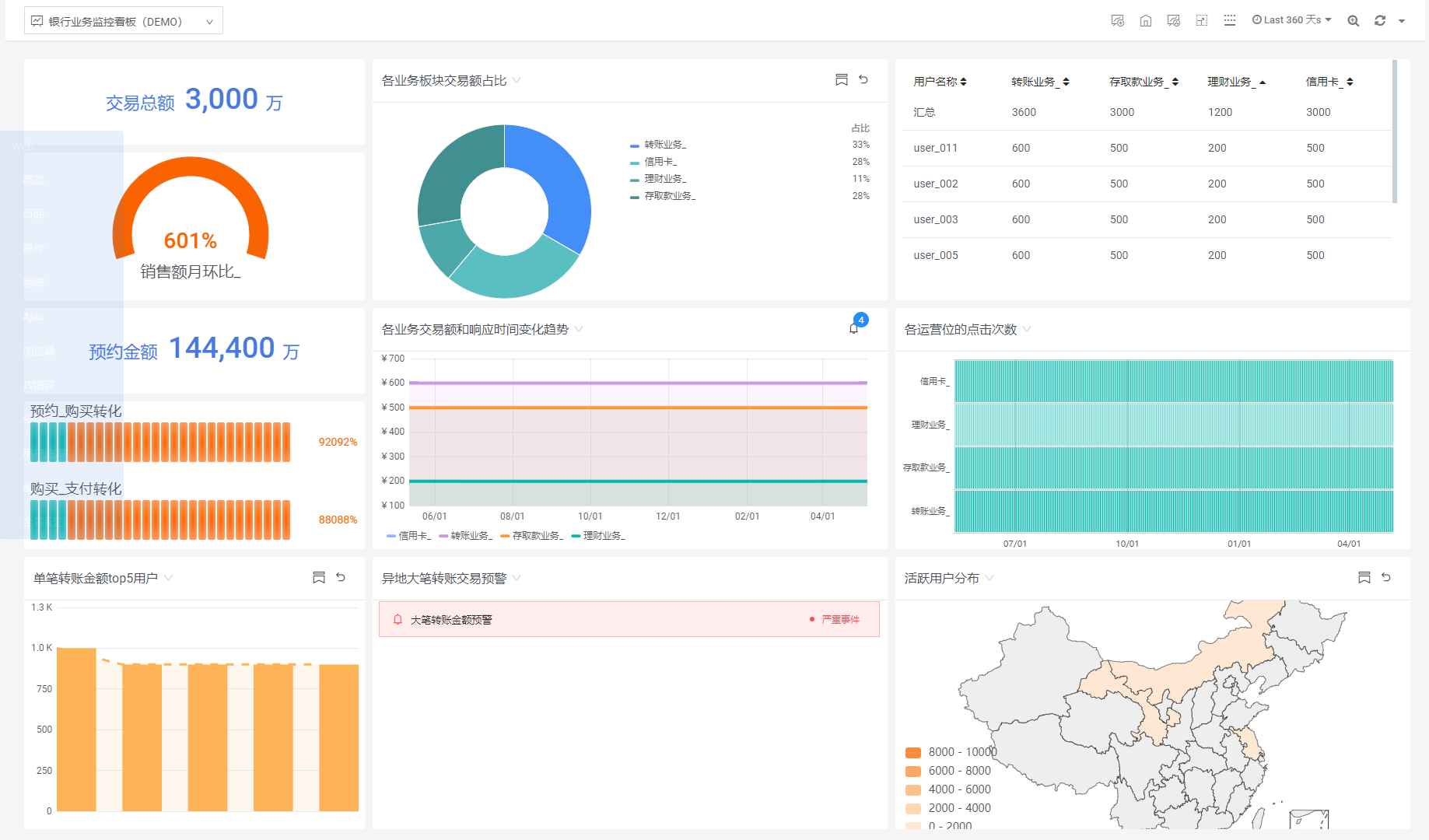Open the Last 360 天s time range picker

coord(1291,20)
